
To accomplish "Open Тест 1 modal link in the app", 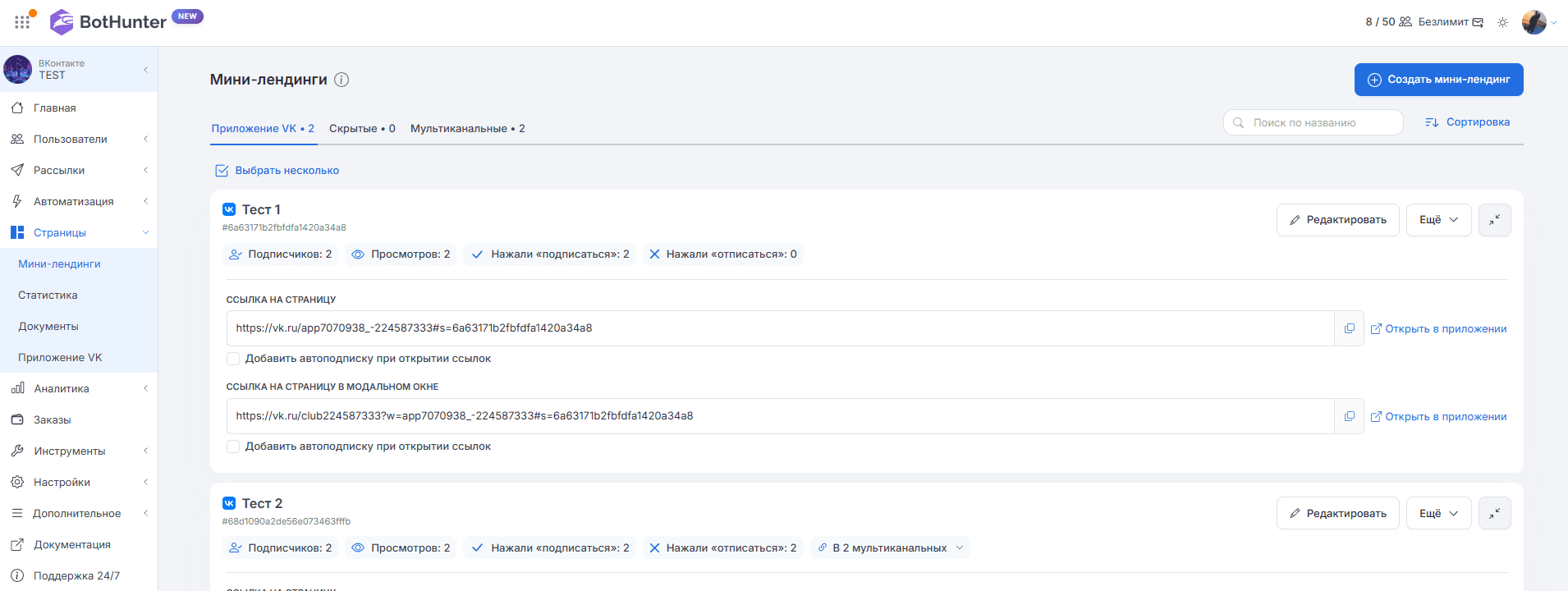I will [1439, 417].
